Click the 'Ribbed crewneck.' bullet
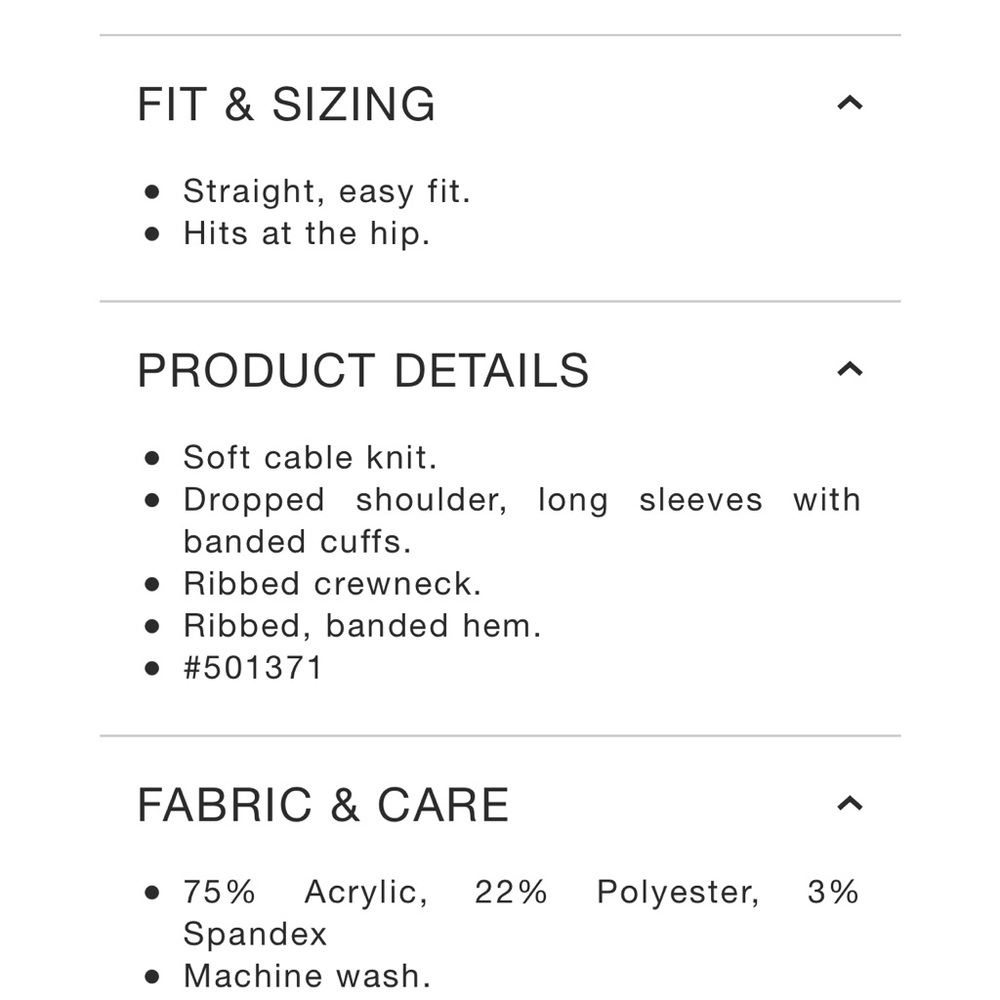Viewport: 1000px width, 1000px height. [x=332, y=584]
